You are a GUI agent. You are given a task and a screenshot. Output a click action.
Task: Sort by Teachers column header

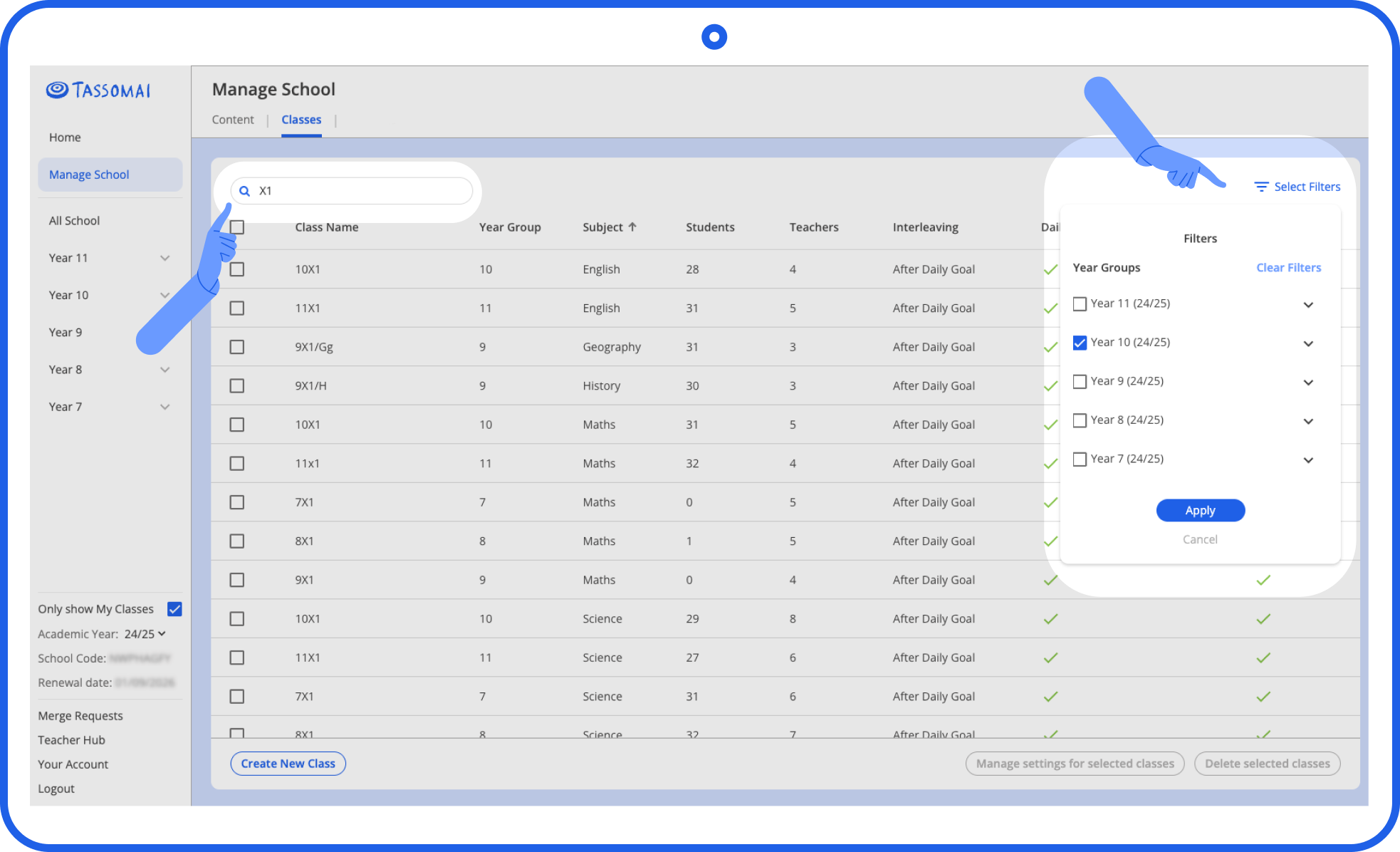pyautogui.click(x=814, y=227)
